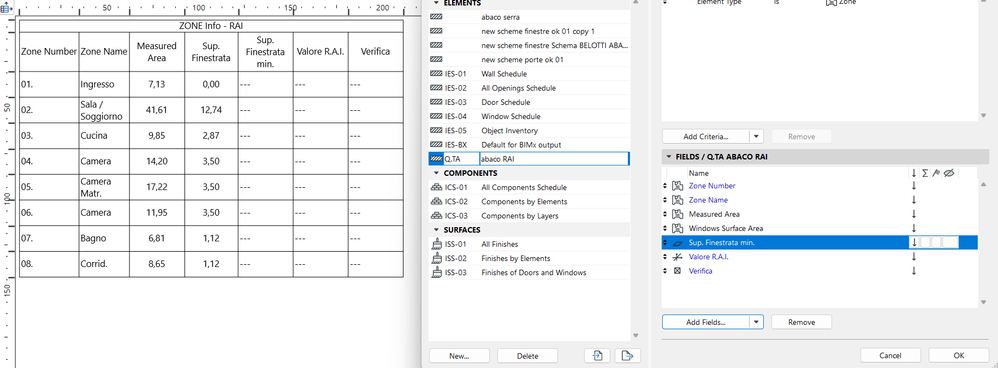Click the schedule icon beside abaco serra
This screenshot has width=998, height=368.
437,17
